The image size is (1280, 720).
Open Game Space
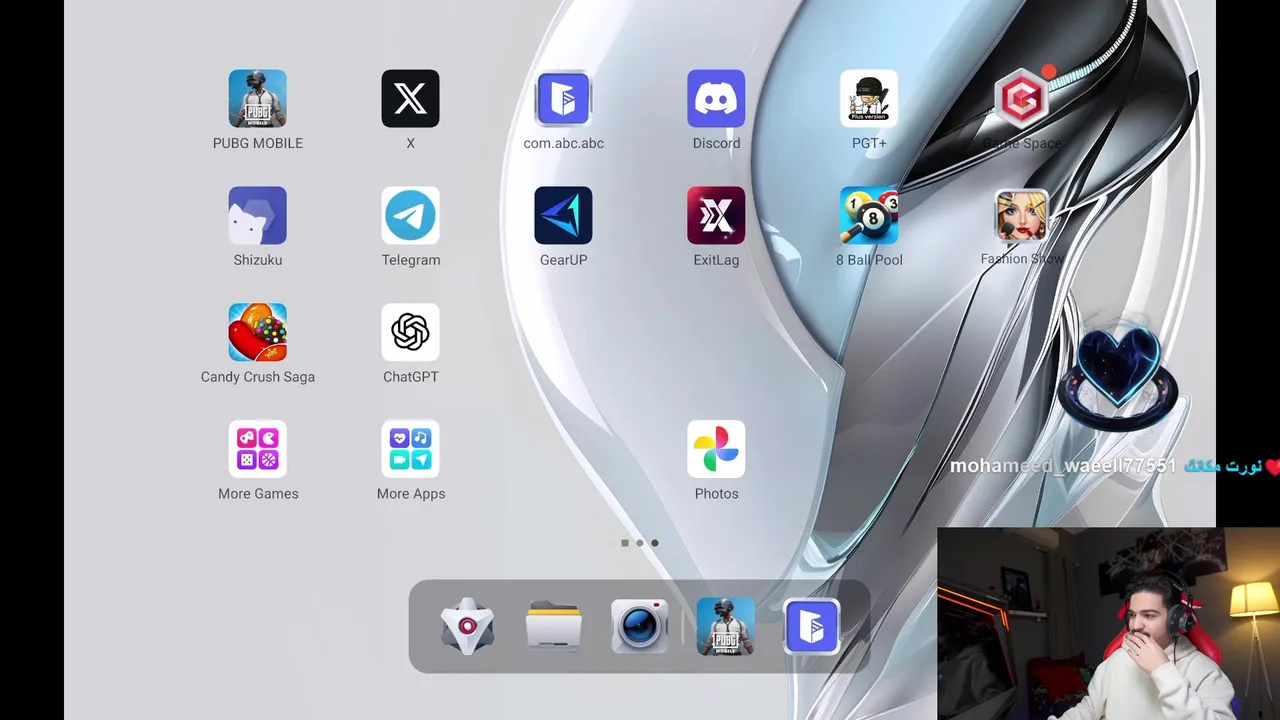click(1022, 98)
